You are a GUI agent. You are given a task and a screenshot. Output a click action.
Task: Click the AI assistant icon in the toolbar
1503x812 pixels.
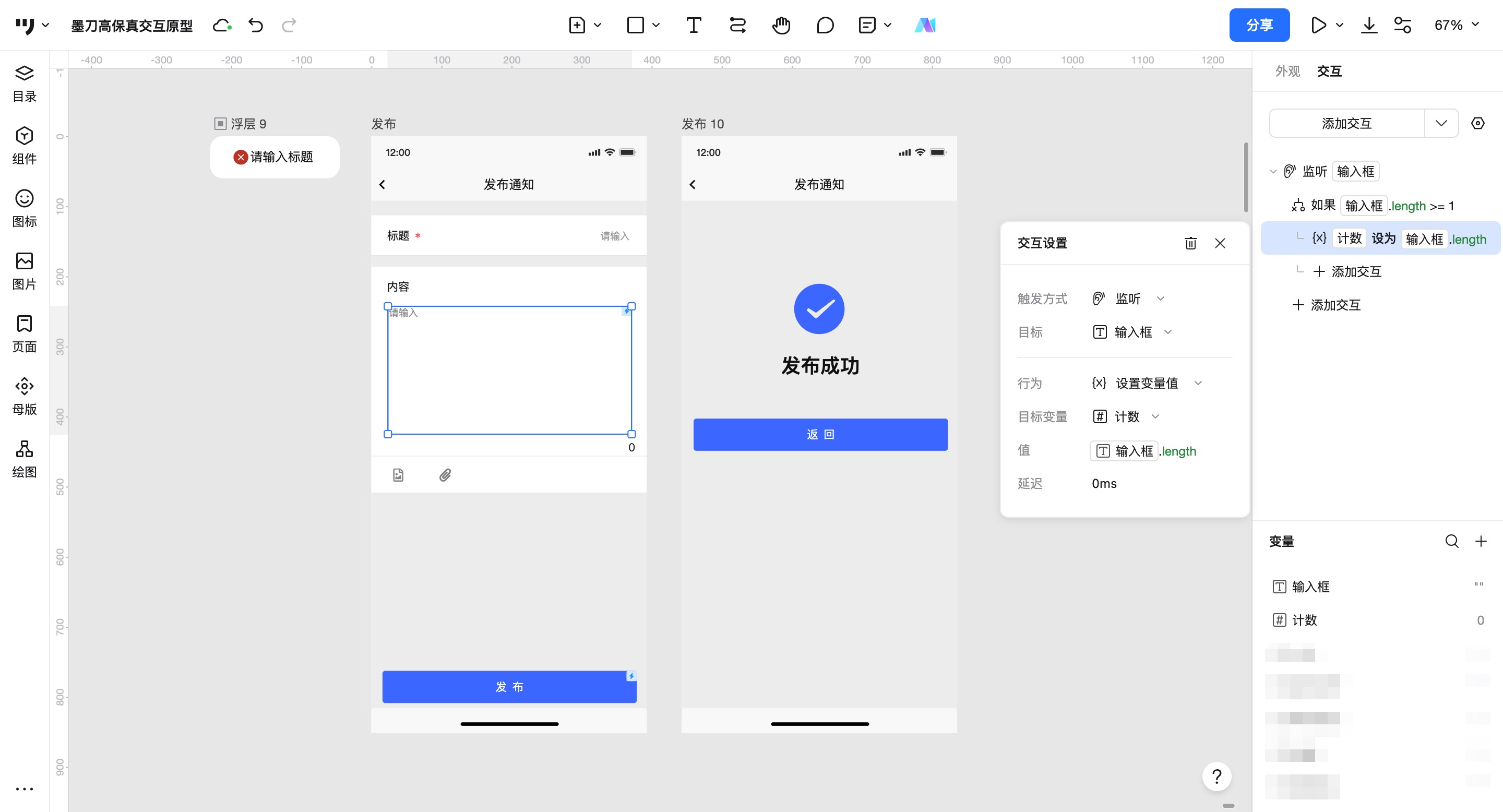coord(926,25)
